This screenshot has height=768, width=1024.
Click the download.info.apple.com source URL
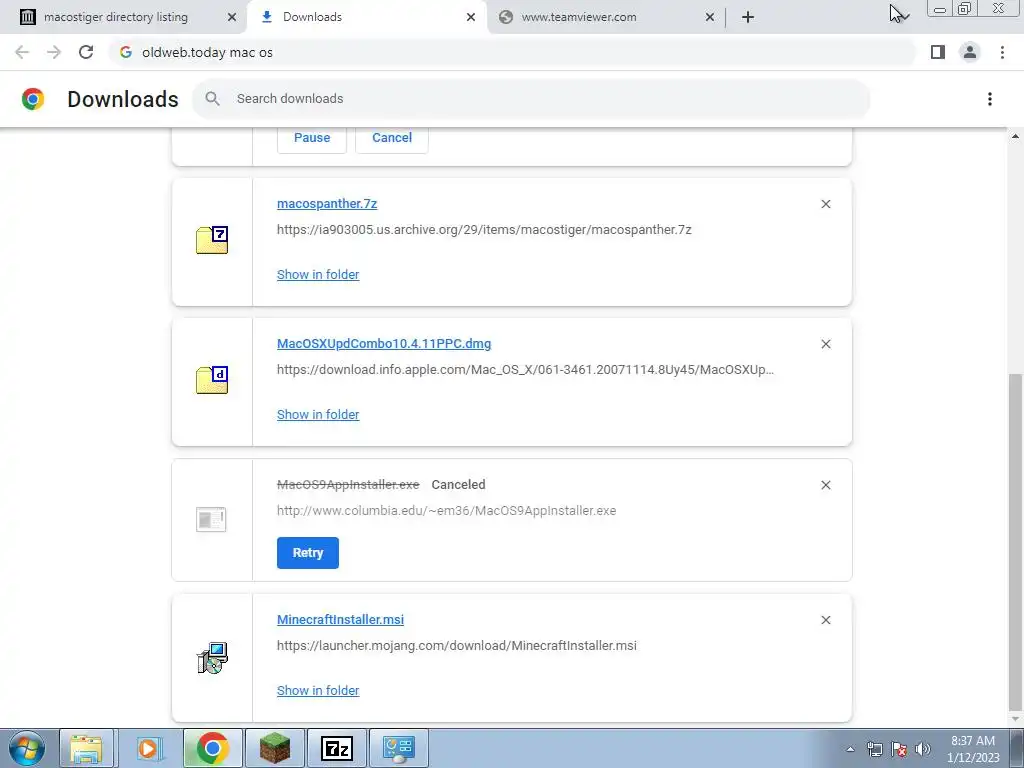click(x=526, y=370)
